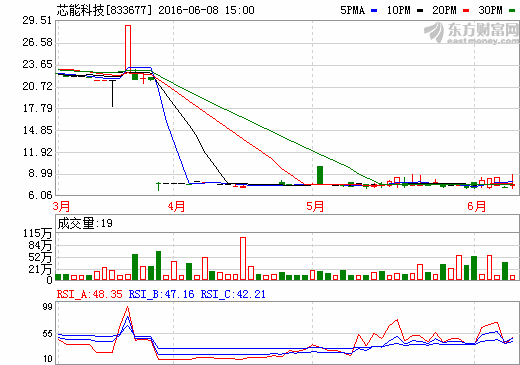Click the 29.51 price axis label
Viewport: 520px width, 365px height.
point(37,20)
